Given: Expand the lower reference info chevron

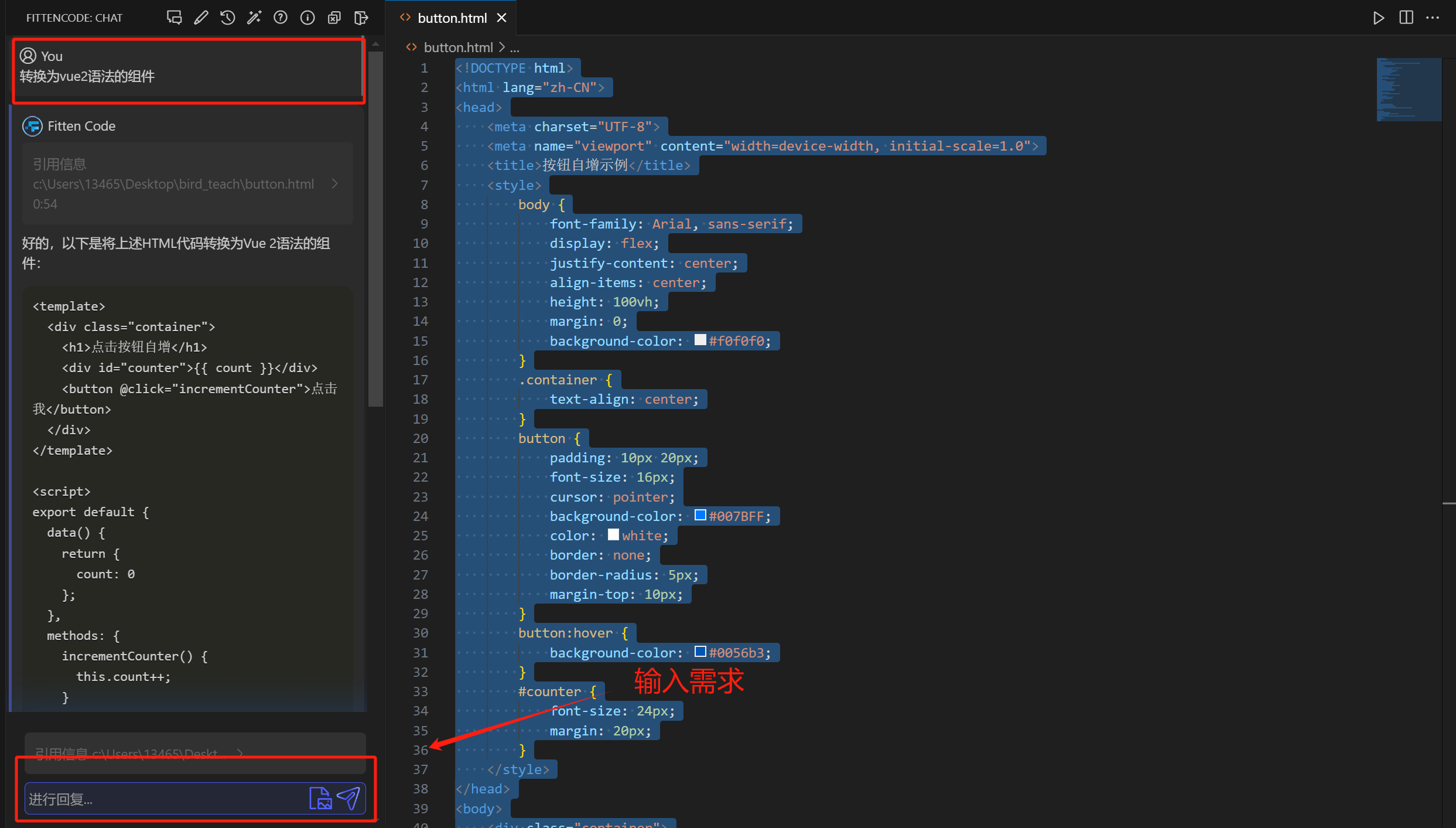Looking at the screenshot, I should click(239, 753).
